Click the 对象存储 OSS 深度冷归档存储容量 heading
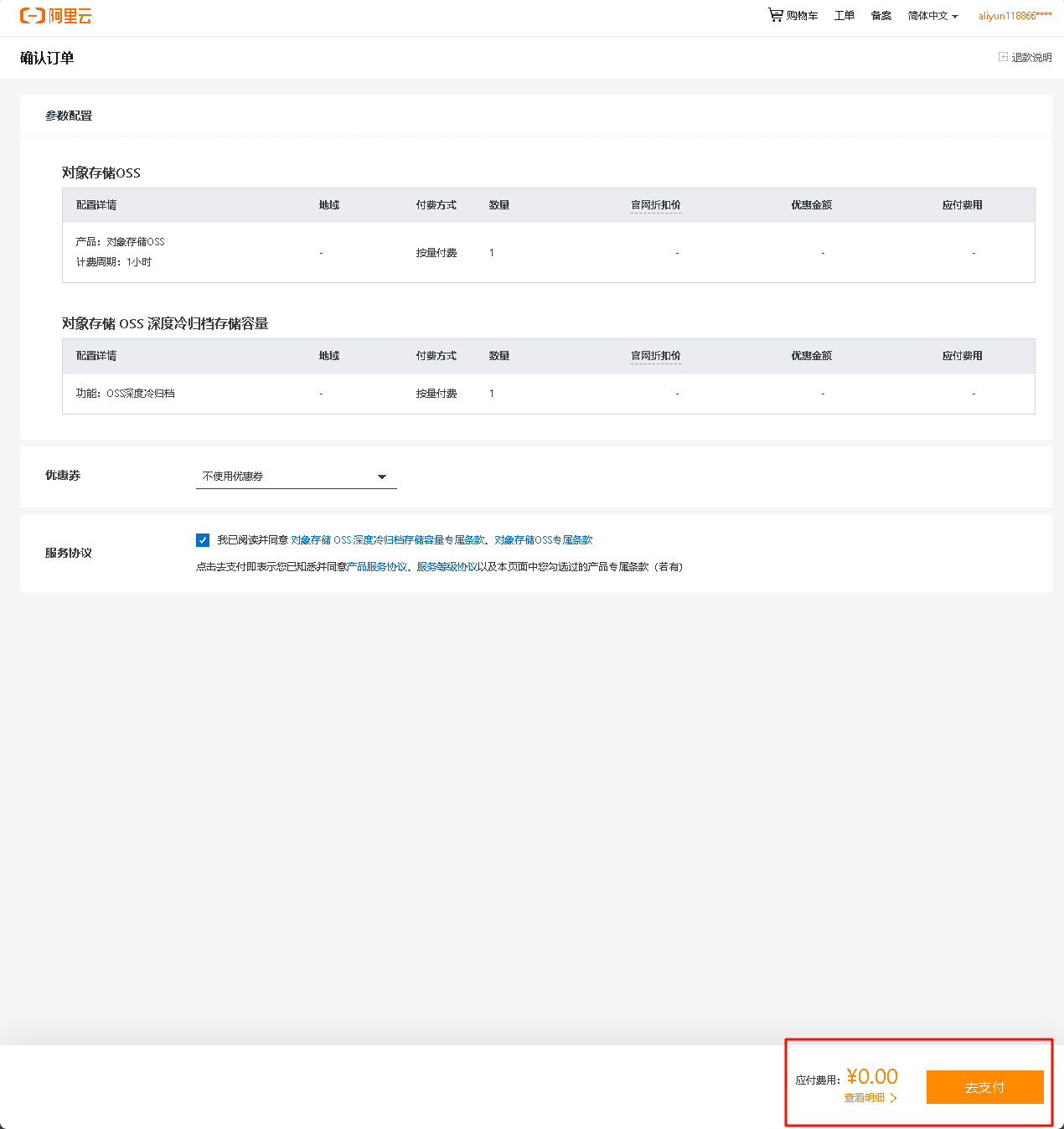The image size is (1064, 1129). point(165,324)
